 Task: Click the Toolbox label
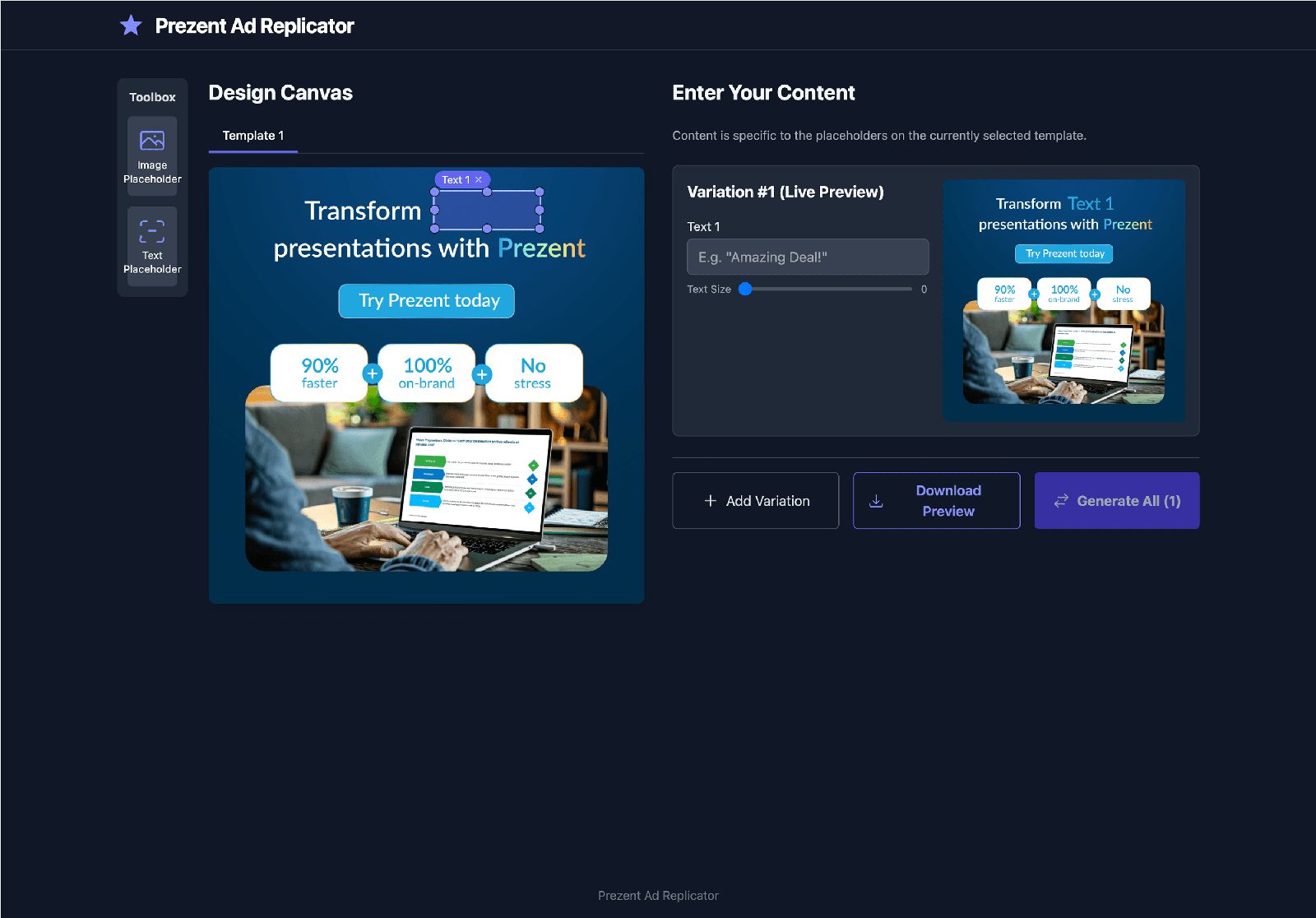(x=152, y=97)
